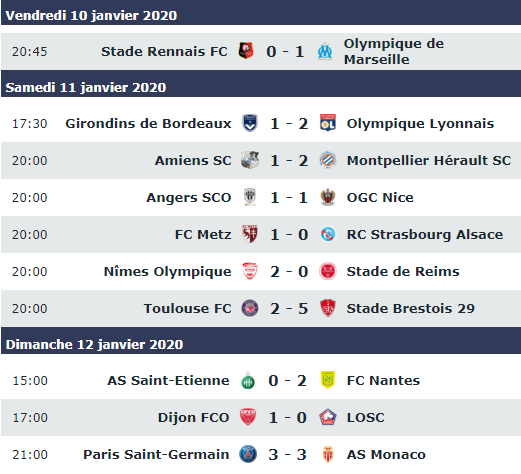This screenshot has height=474, width=521.
Task: Click the FC Nantes yellow crest
Action: click(328, 380)
